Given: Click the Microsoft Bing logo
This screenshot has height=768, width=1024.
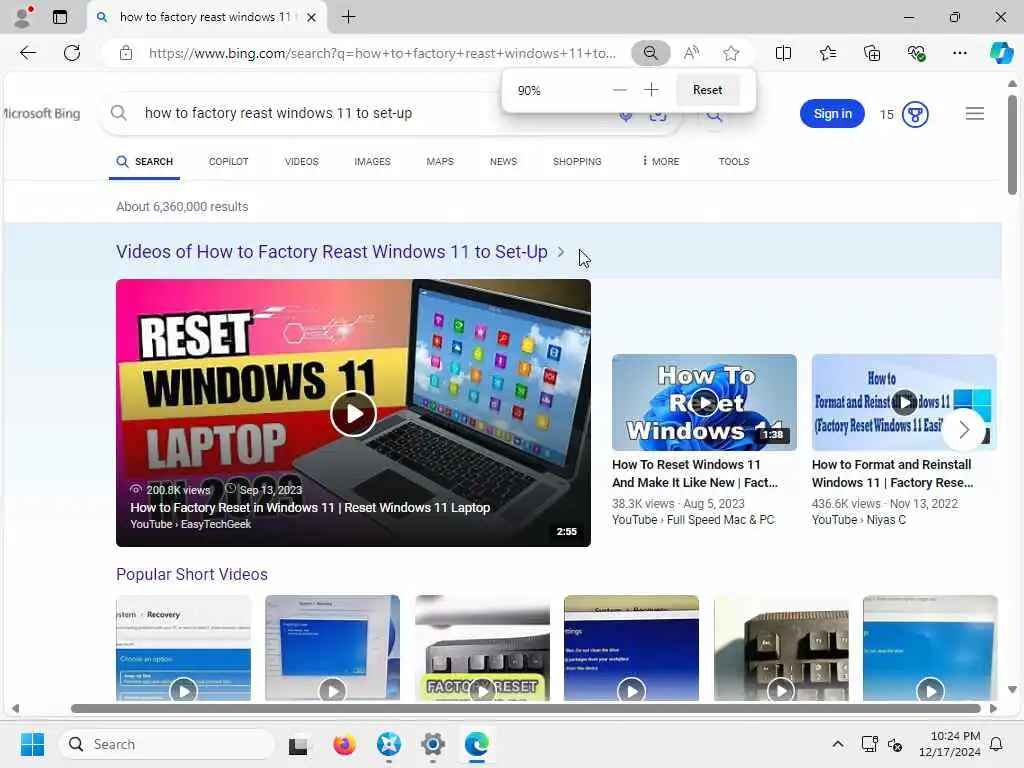Looking at the screenshot, I should tap(41, 114).
